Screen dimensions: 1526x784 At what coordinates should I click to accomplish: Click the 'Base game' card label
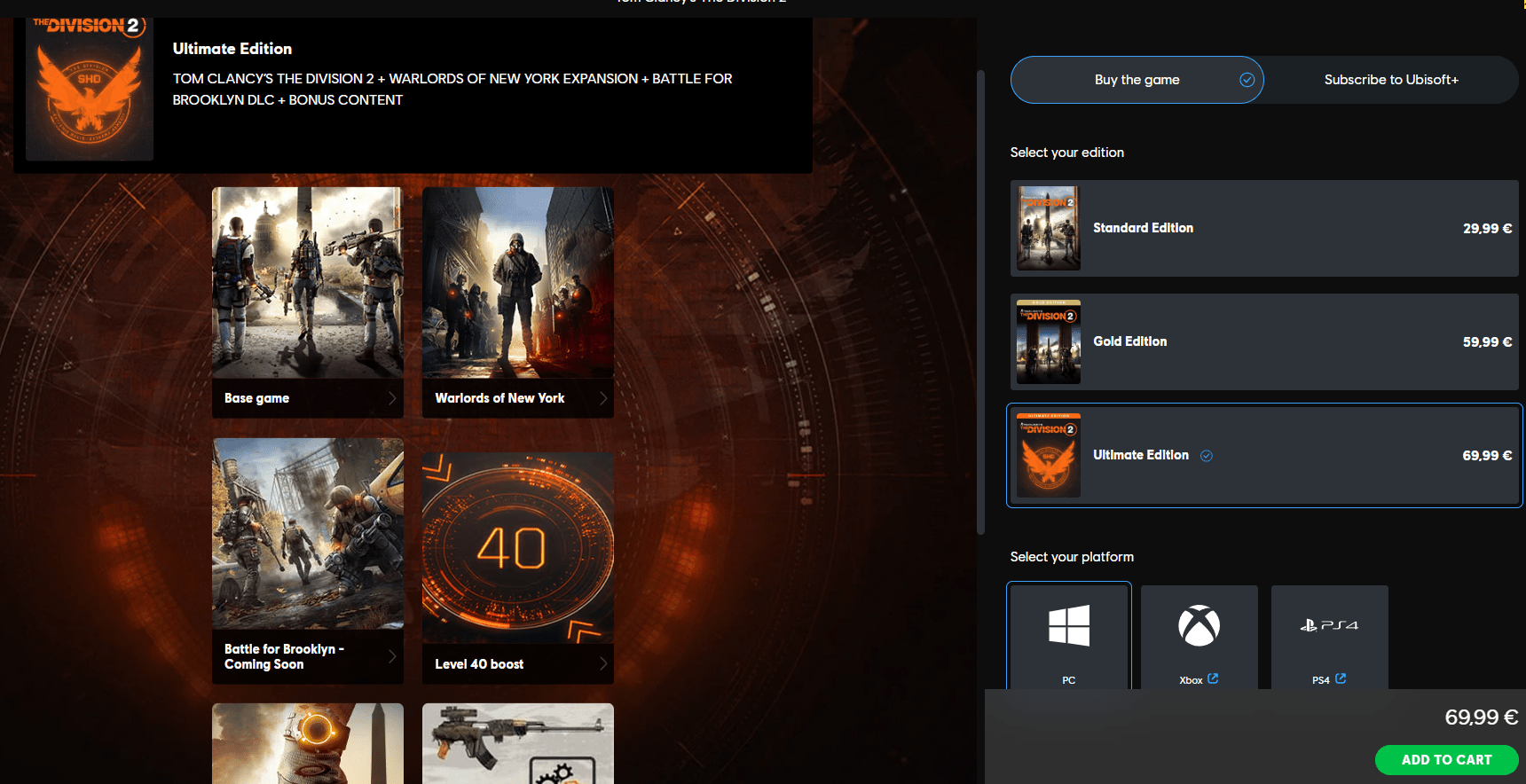click(257, 398)
